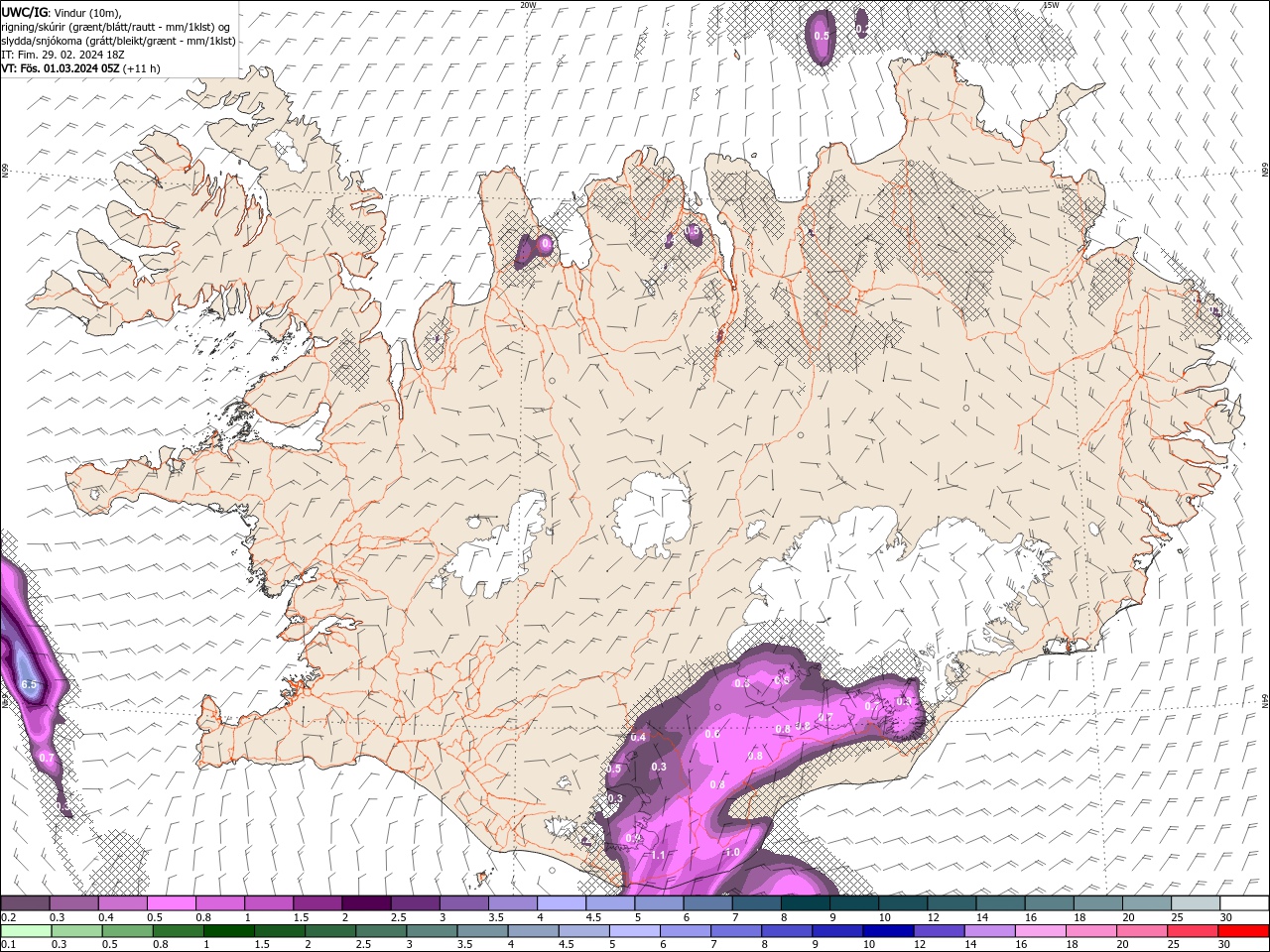Image resolution: width=1270 pixels, height=952 pixels.
Task: Click the '1.0' precipitation value on the south coast
Action: 732,852
